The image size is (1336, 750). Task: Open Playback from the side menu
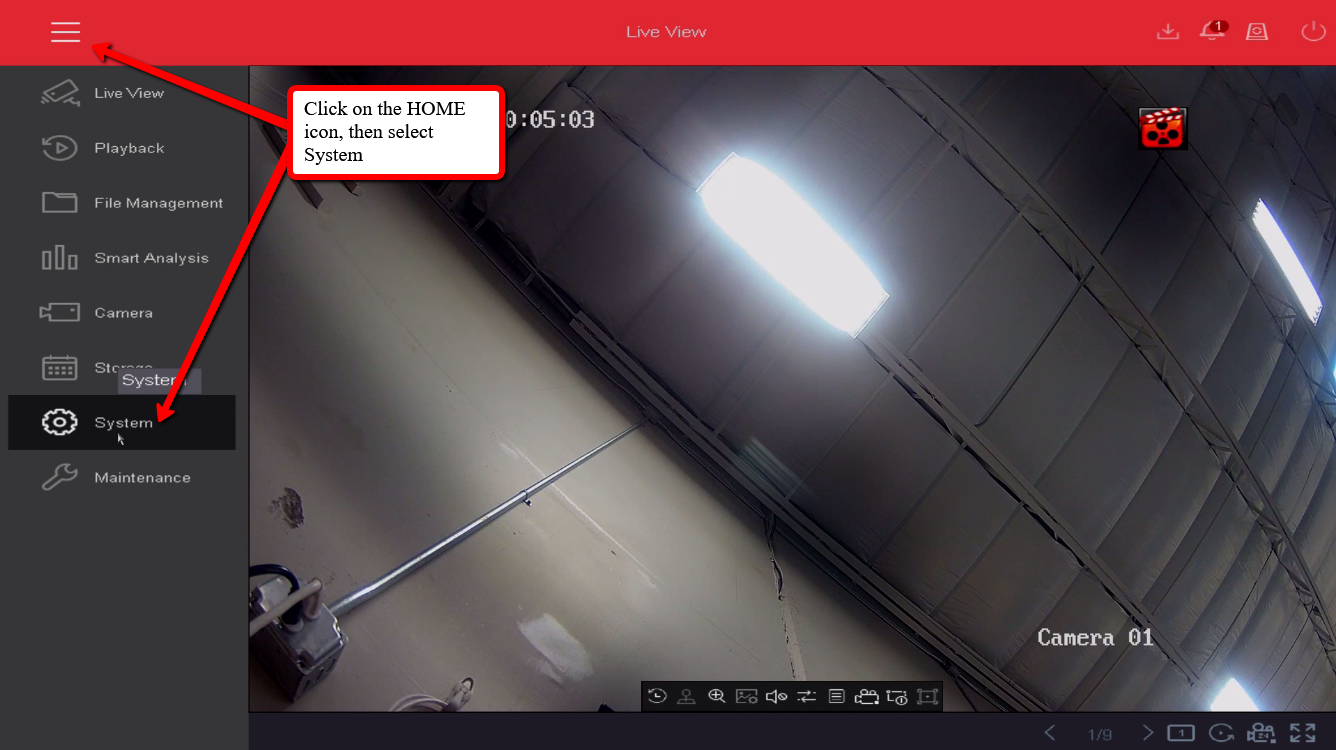(x=128, y=148)
